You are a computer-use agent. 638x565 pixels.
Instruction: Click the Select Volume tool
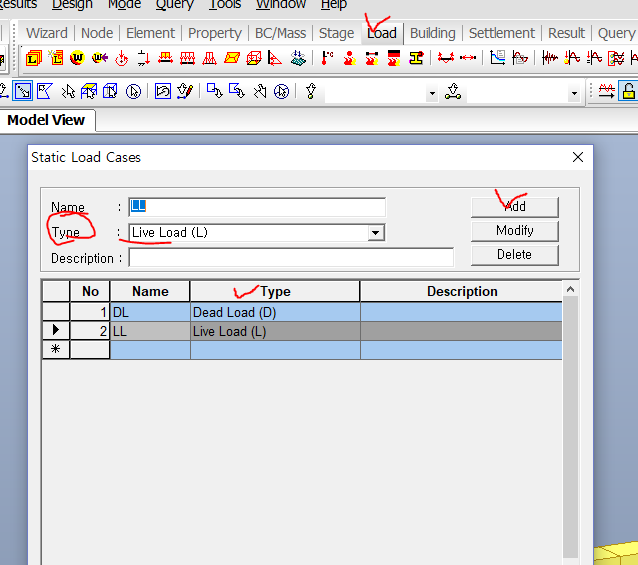point(110,91)
